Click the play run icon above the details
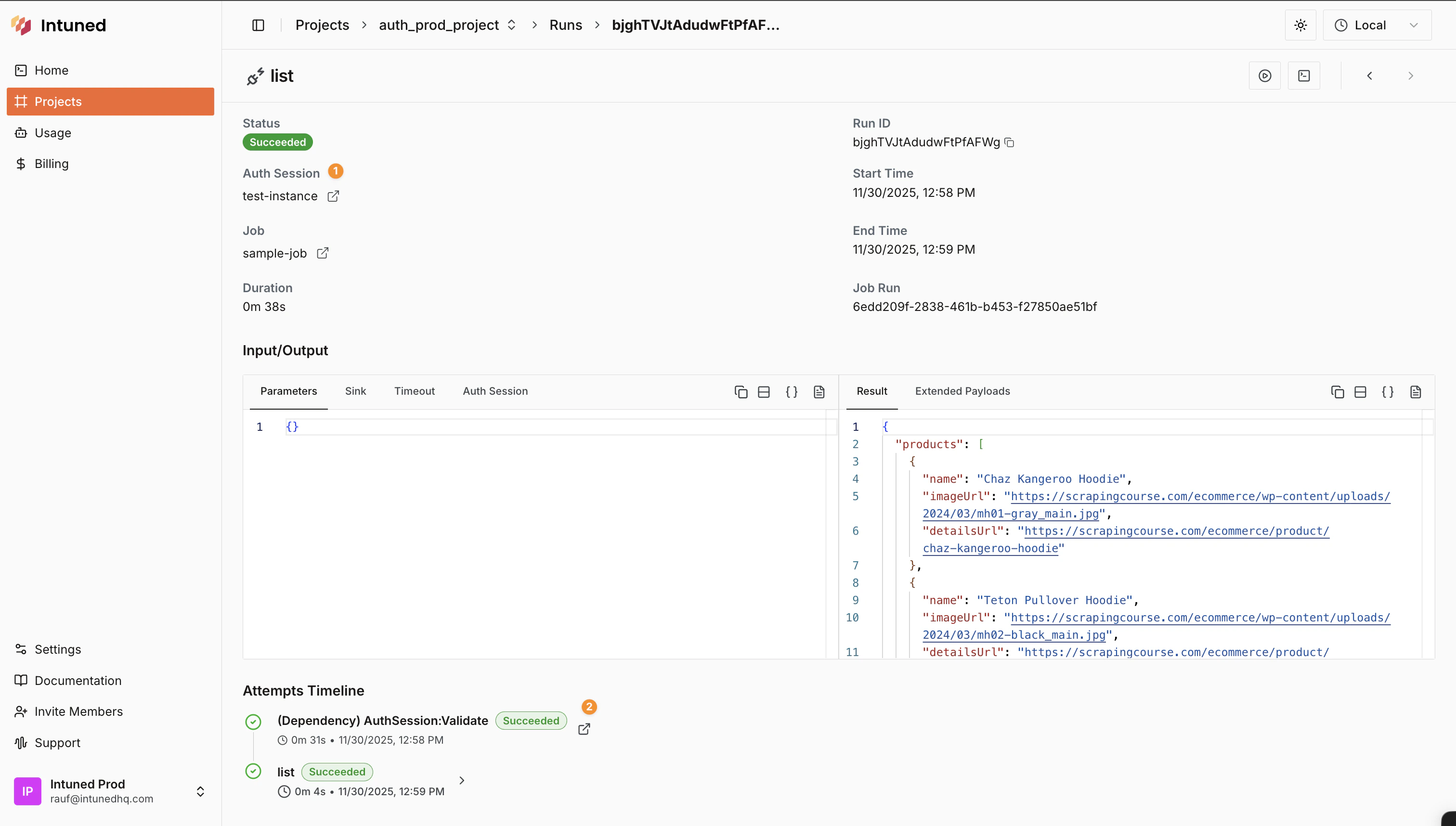Image resolution: width=1456 pixels, height=826 pixels. click(x=1264, y=76)
